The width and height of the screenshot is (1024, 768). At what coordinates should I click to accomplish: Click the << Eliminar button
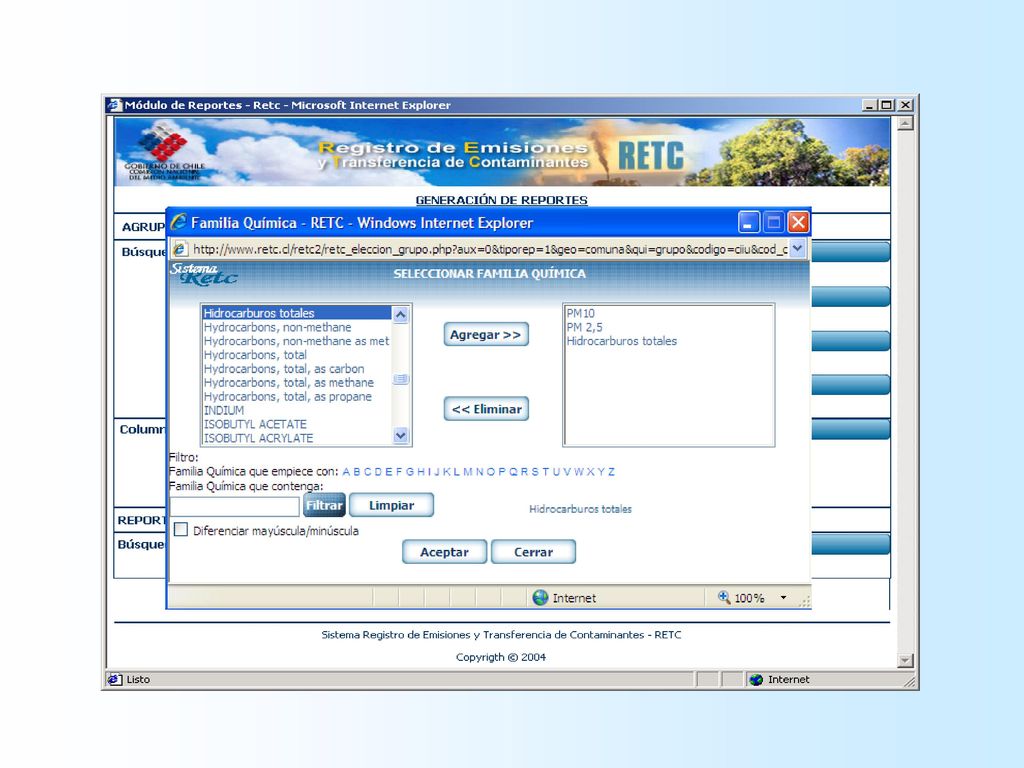(486, 409)
